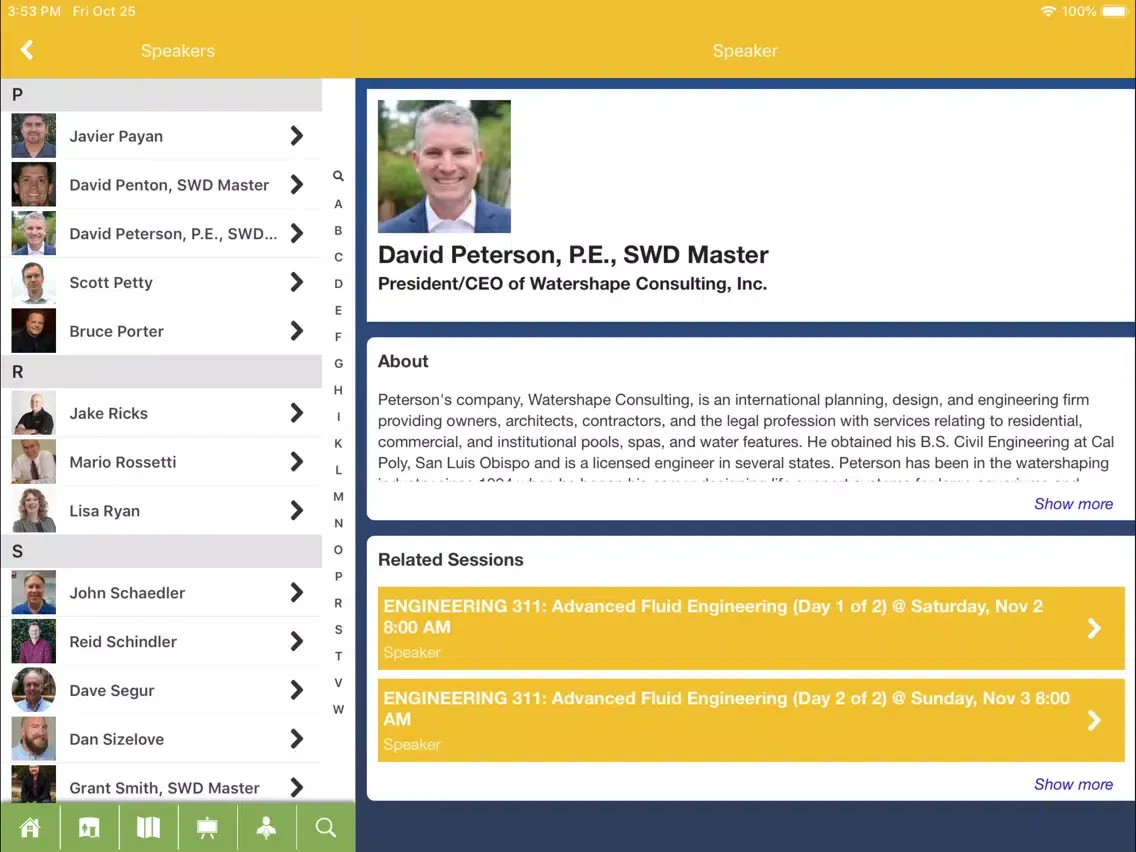
Task: Select David Penton, SWD Master by name
Action: (169, 185)
